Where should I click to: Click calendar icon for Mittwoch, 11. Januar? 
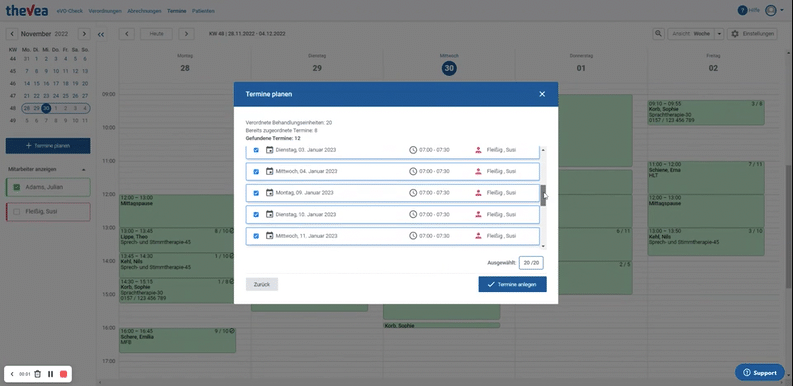[x=270, y=236]
